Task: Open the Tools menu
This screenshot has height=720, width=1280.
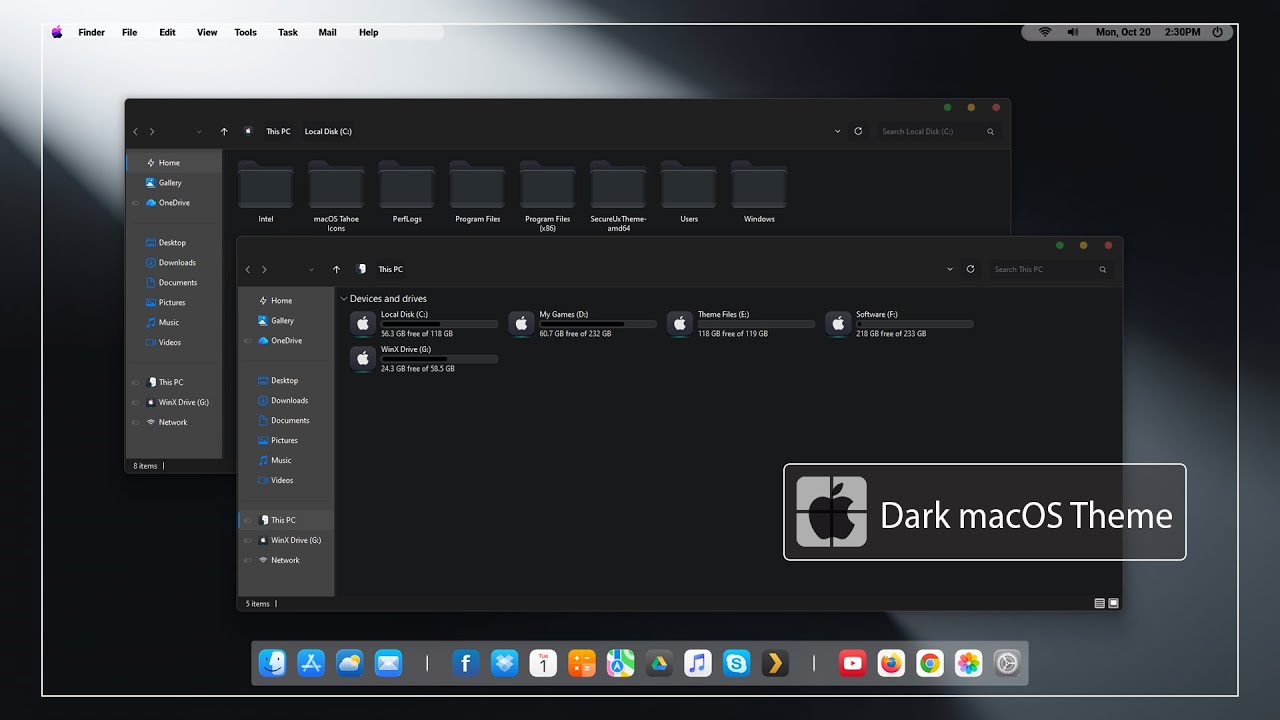Action: 246,32
